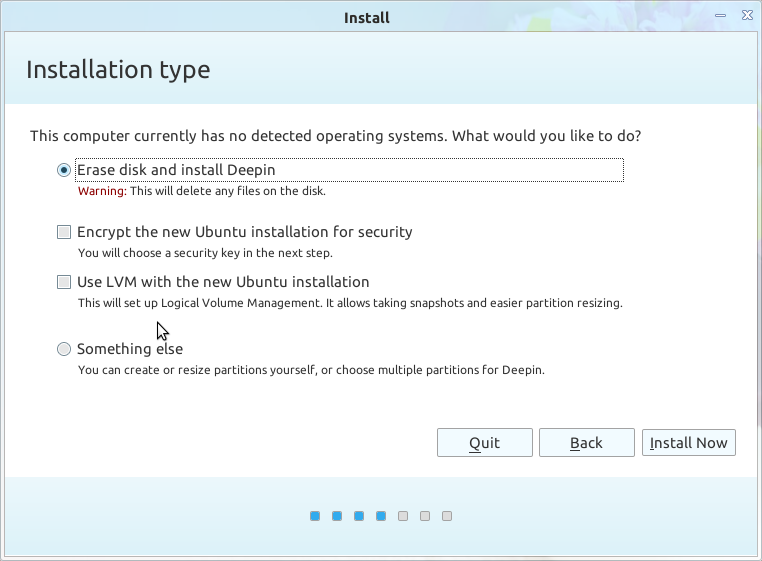
Task: Click the red Warning label text
Action: click(x=102, y=191)
